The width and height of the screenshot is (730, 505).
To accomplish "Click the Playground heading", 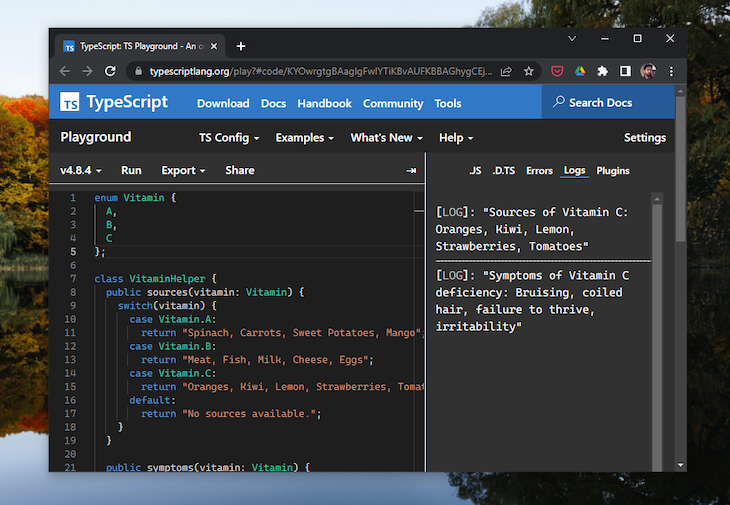I will coord(96,137).
